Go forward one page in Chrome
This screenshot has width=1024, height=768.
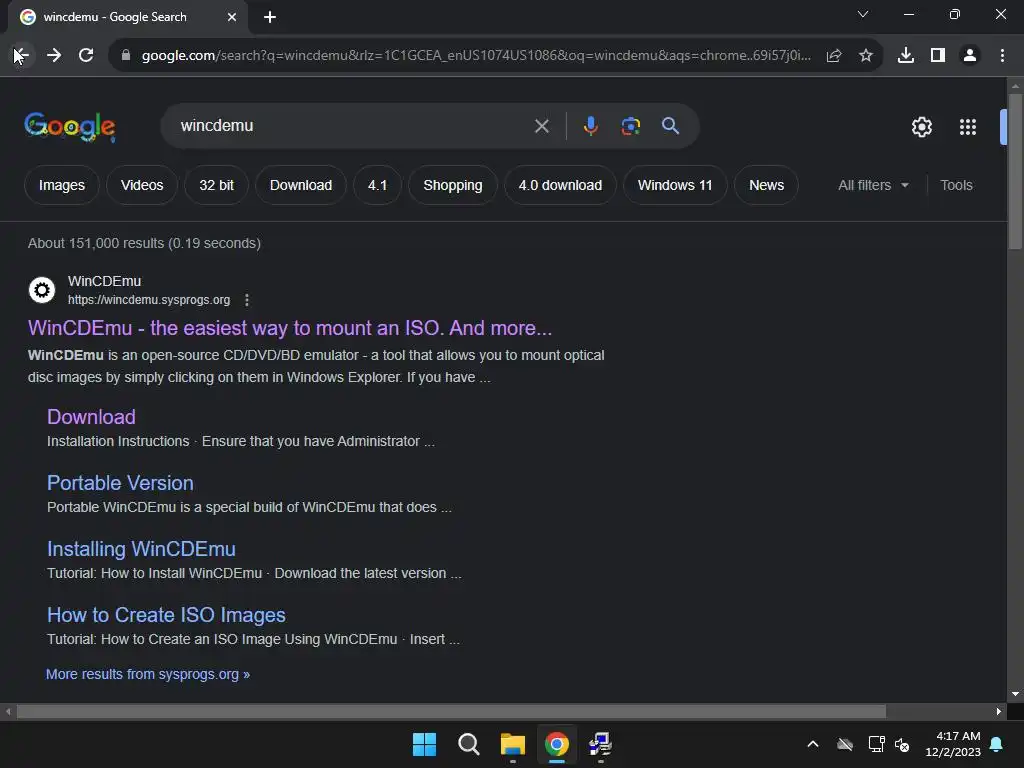click(54, 56)
